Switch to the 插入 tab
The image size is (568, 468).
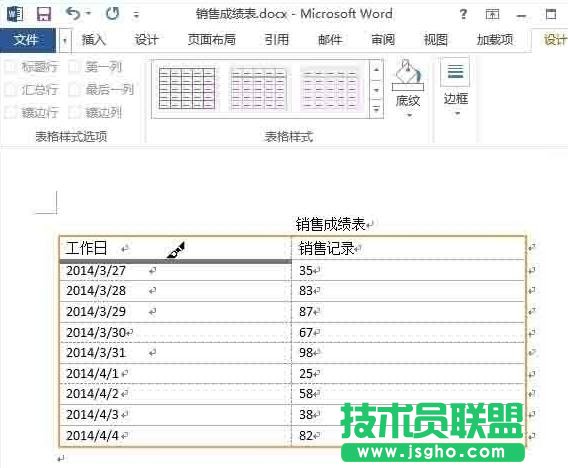[94, 39]
